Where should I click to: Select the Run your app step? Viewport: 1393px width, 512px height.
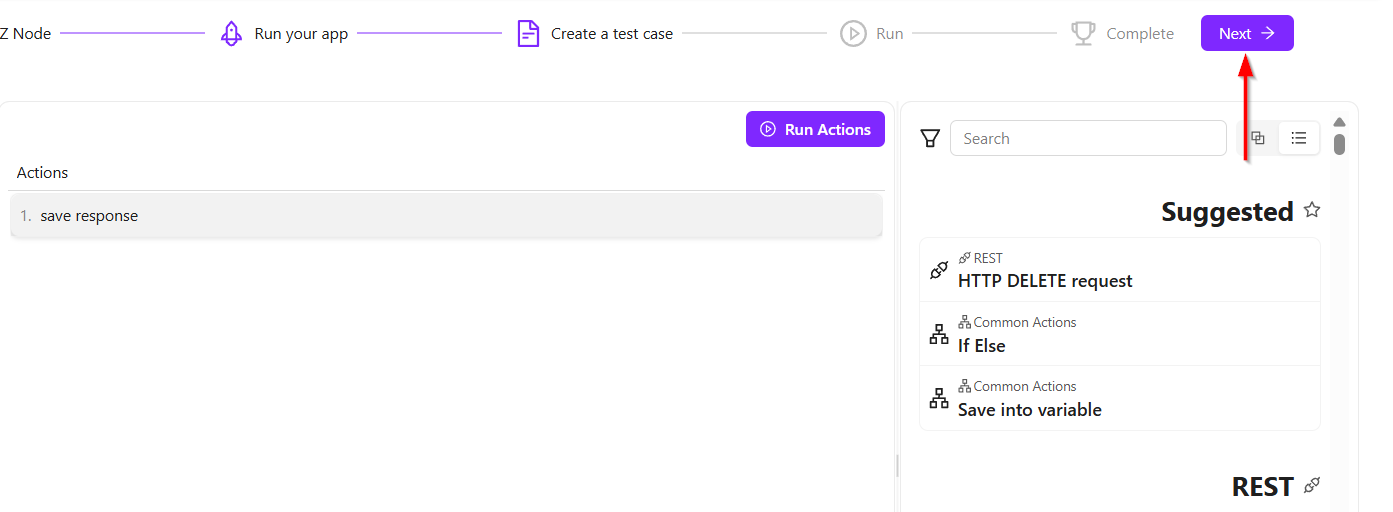301,34
